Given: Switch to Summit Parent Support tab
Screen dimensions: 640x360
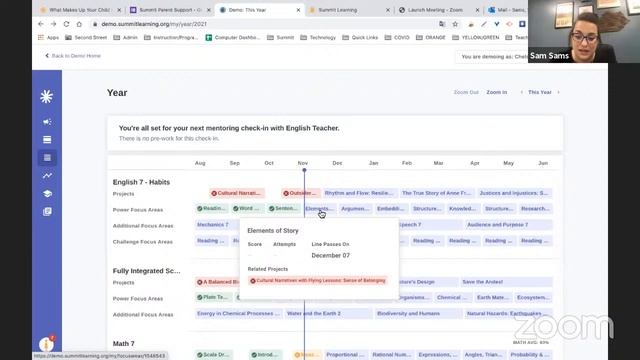Looking at the screenshot, I should (170, 10).
